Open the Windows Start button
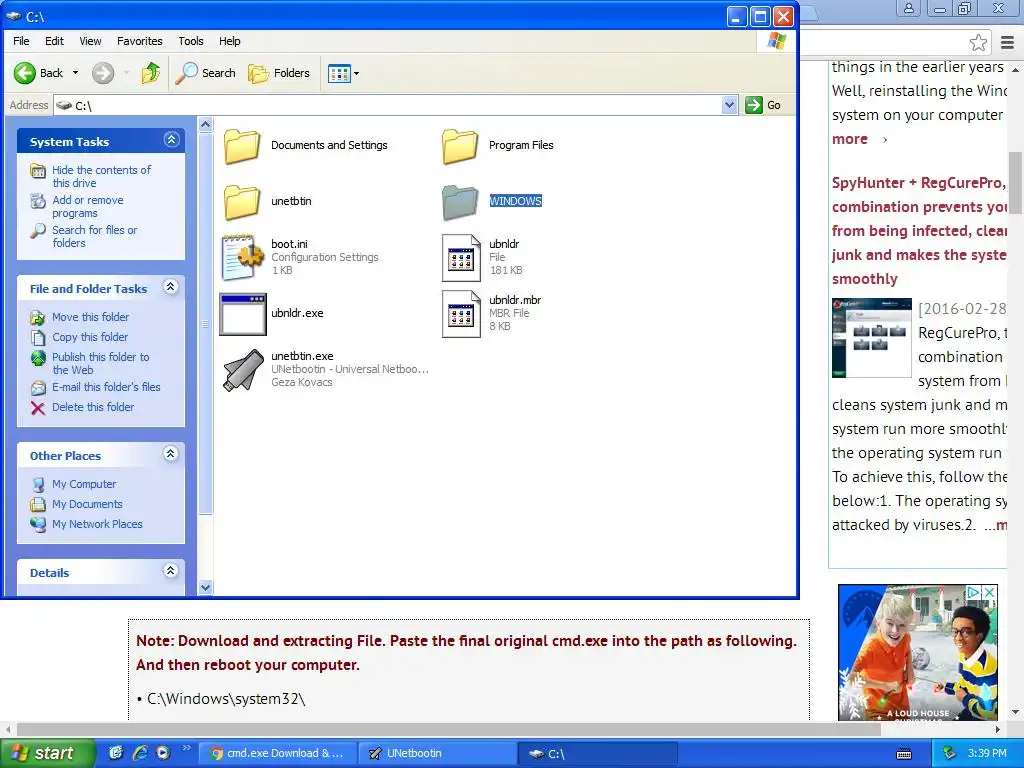 (48, 753)
